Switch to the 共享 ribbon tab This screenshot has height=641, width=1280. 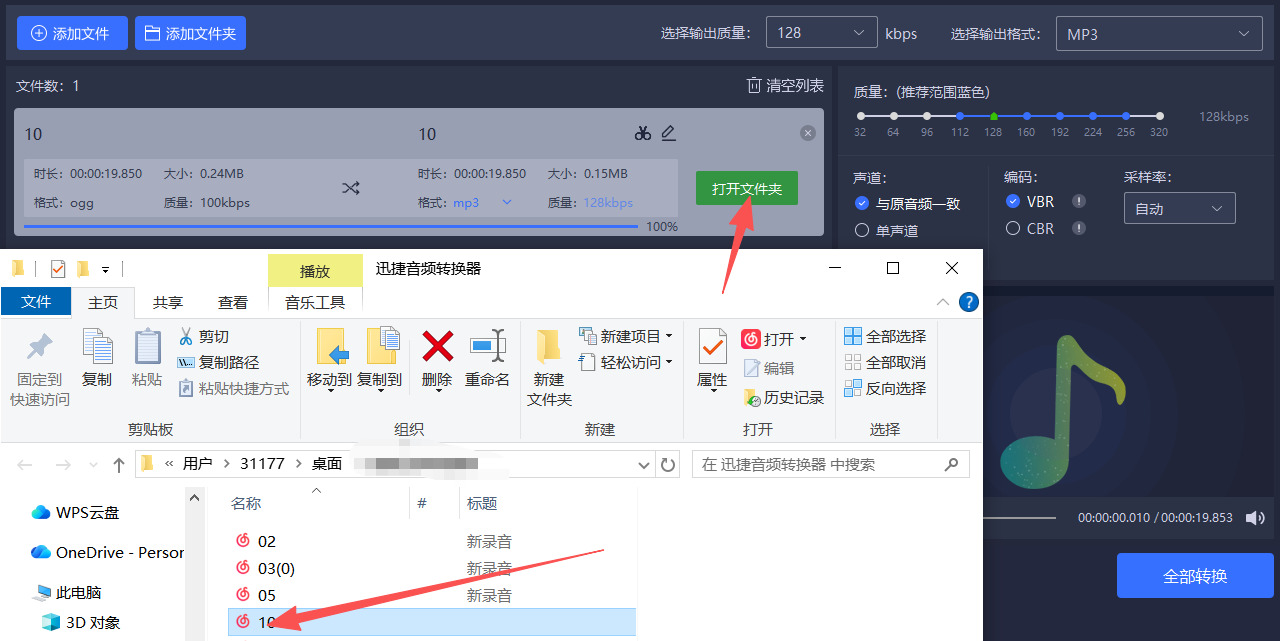167,302
